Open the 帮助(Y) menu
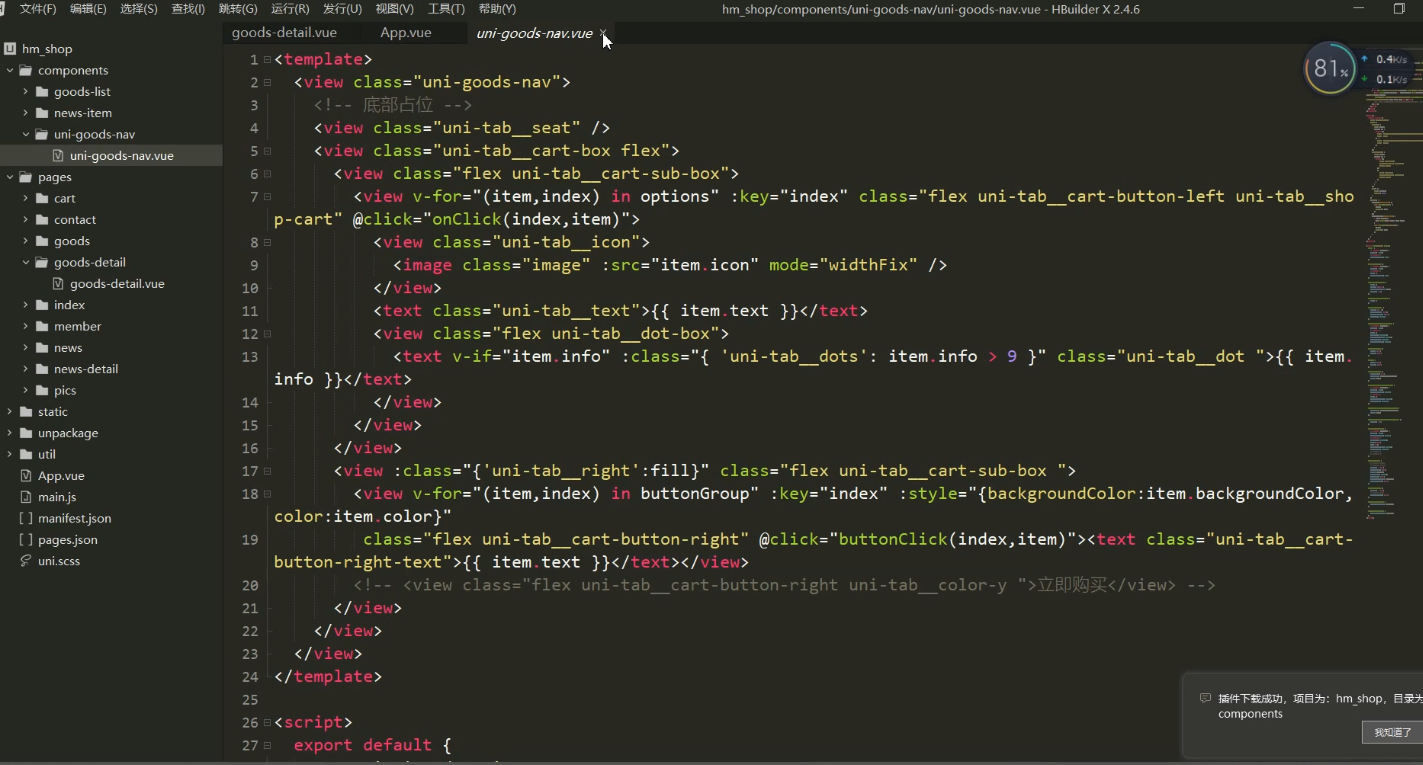The width and height of the screenshot is (1423, 765). click(x=497, y=9)
